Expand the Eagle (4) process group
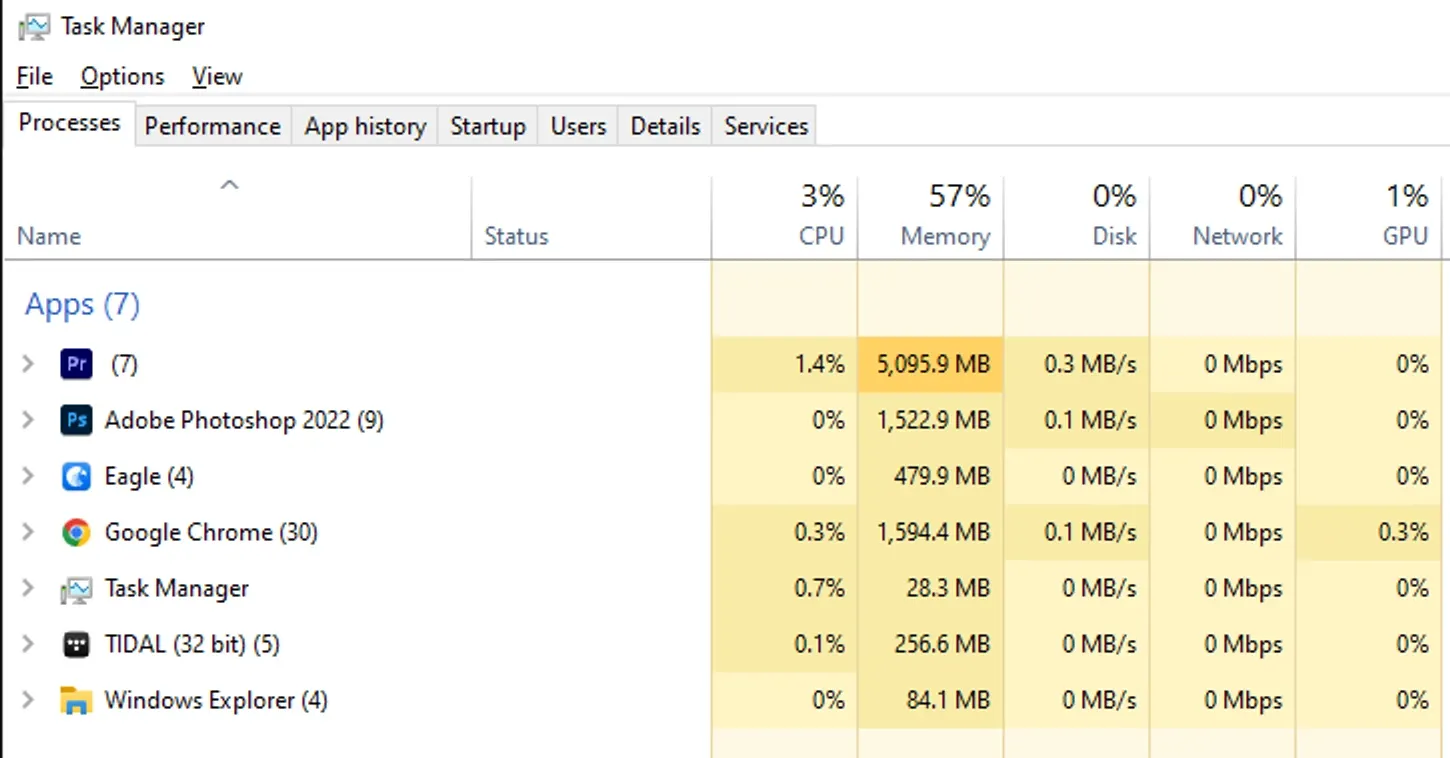 tap(28, 476)
